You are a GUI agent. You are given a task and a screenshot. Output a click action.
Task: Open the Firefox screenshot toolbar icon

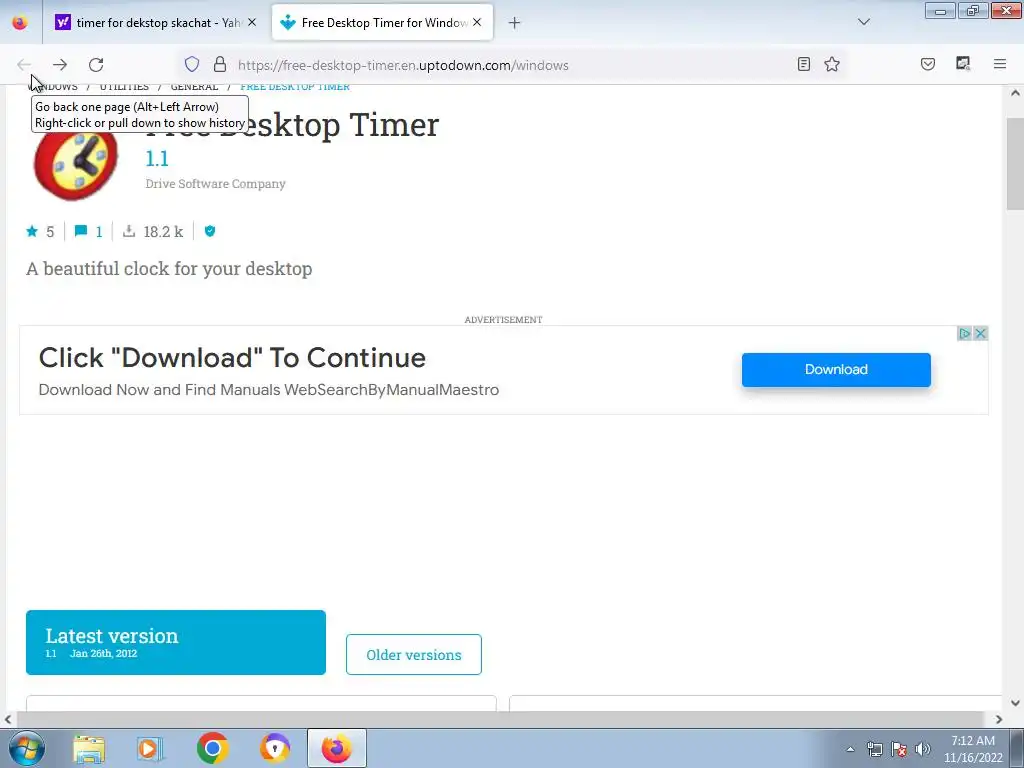pyautogui.click(x=963, y=63)
